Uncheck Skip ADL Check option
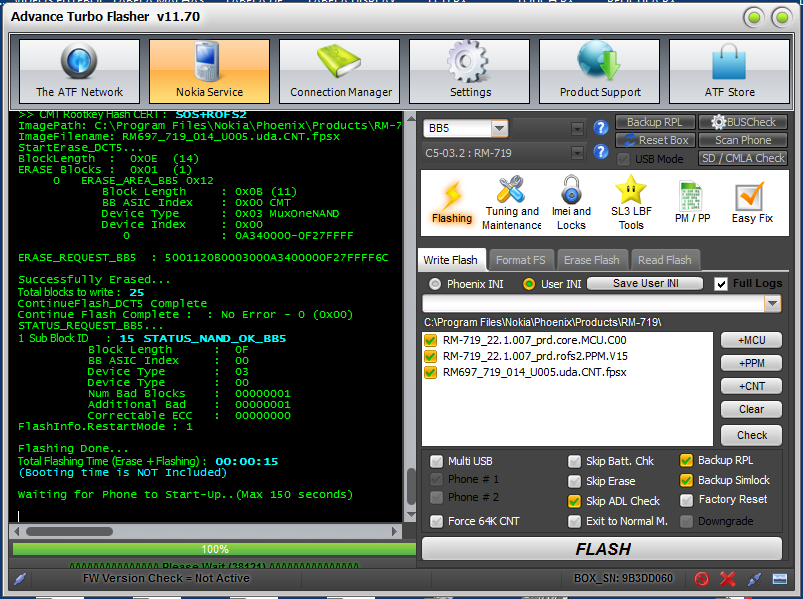This screenshot has height=599, width=803. [x=574, y=501]
